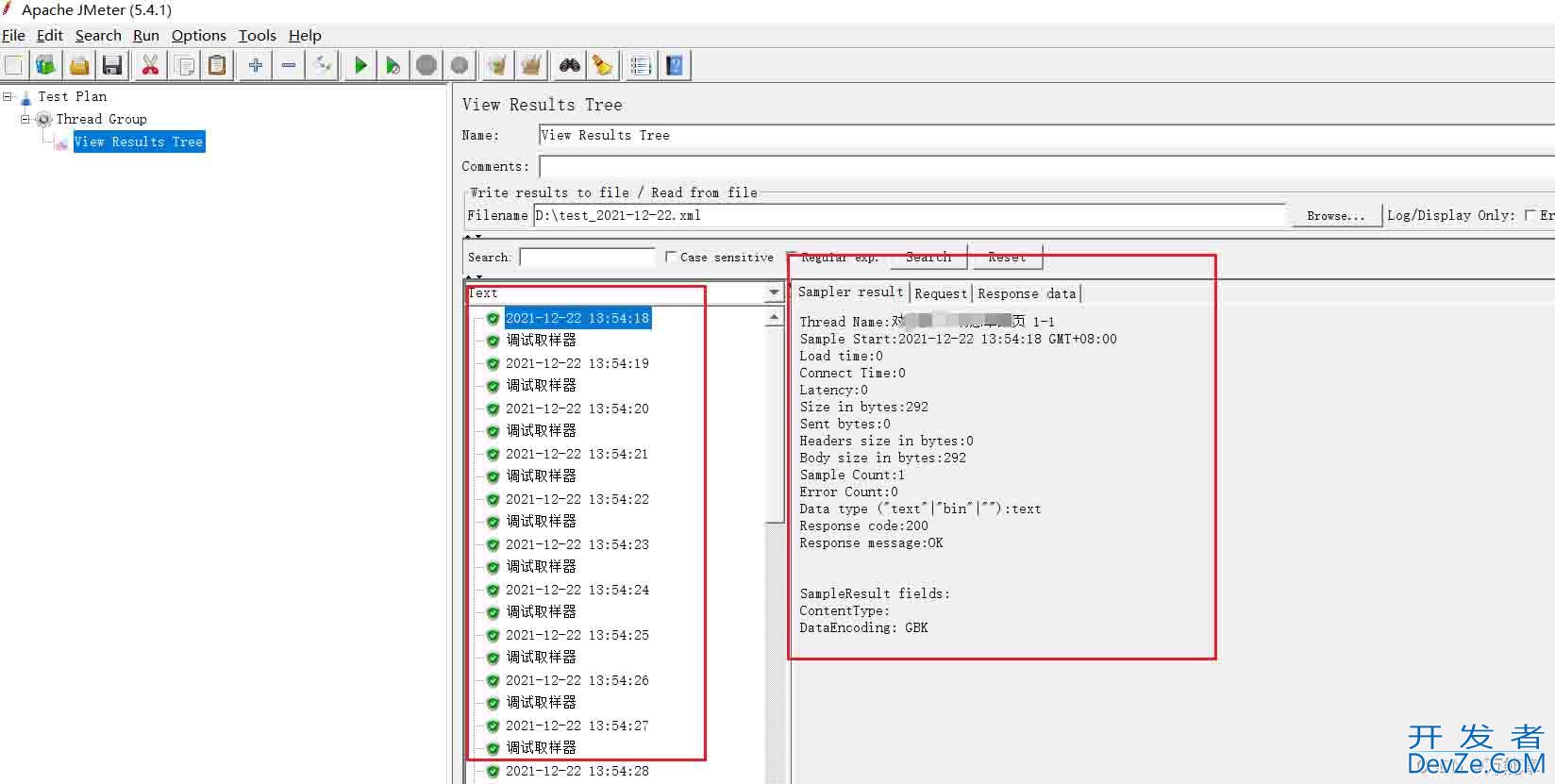This screenshot has height=784, width=1555.
Task: Click the Collapse All minus icon
Action: pos(289,65)
